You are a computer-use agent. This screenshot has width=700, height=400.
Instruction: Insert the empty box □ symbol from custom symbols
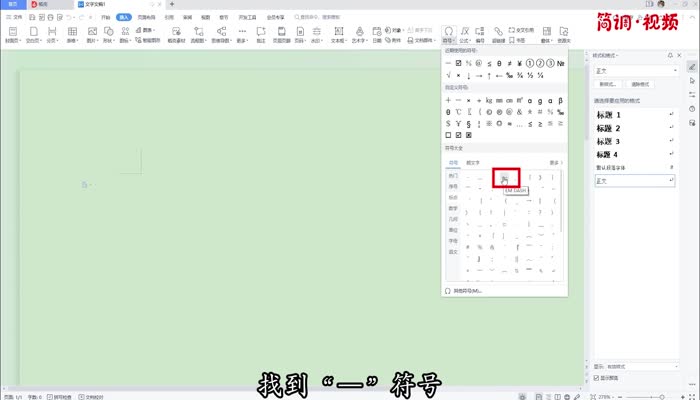click(448, 135)
